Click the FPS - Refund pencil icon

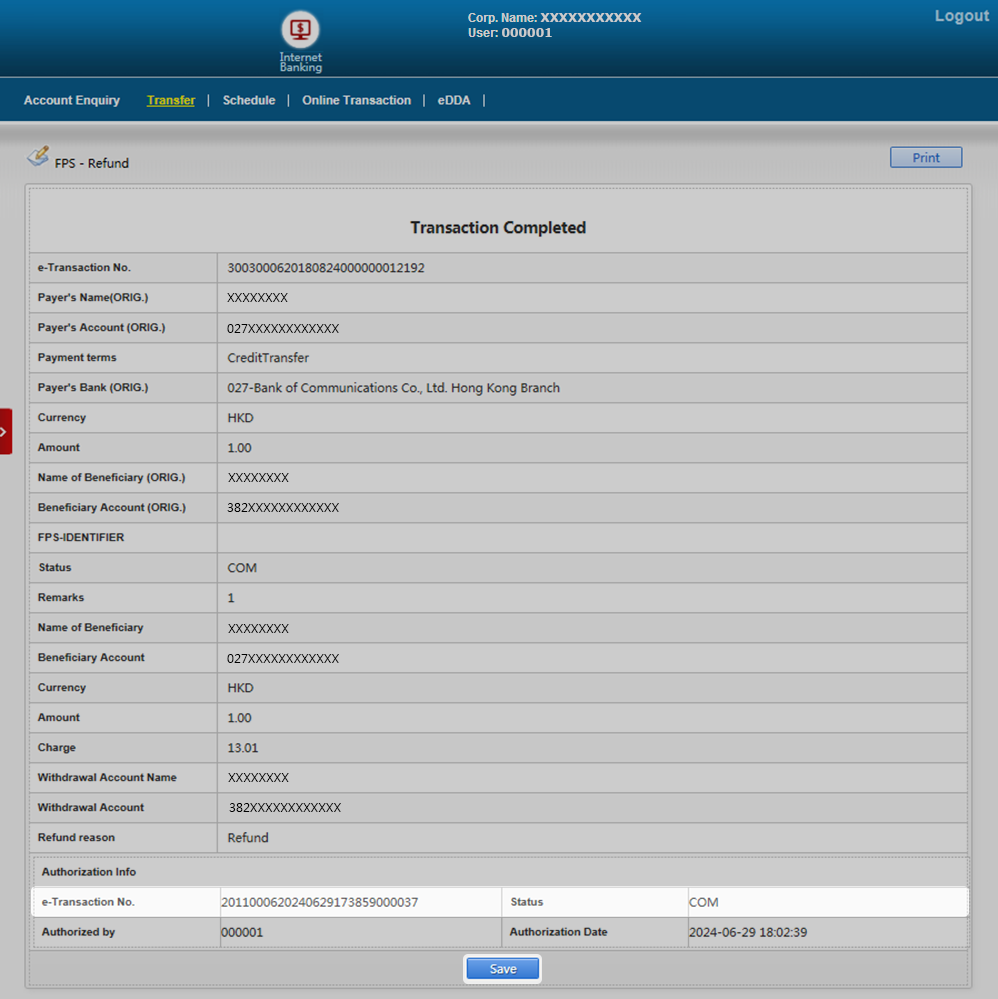38,156
